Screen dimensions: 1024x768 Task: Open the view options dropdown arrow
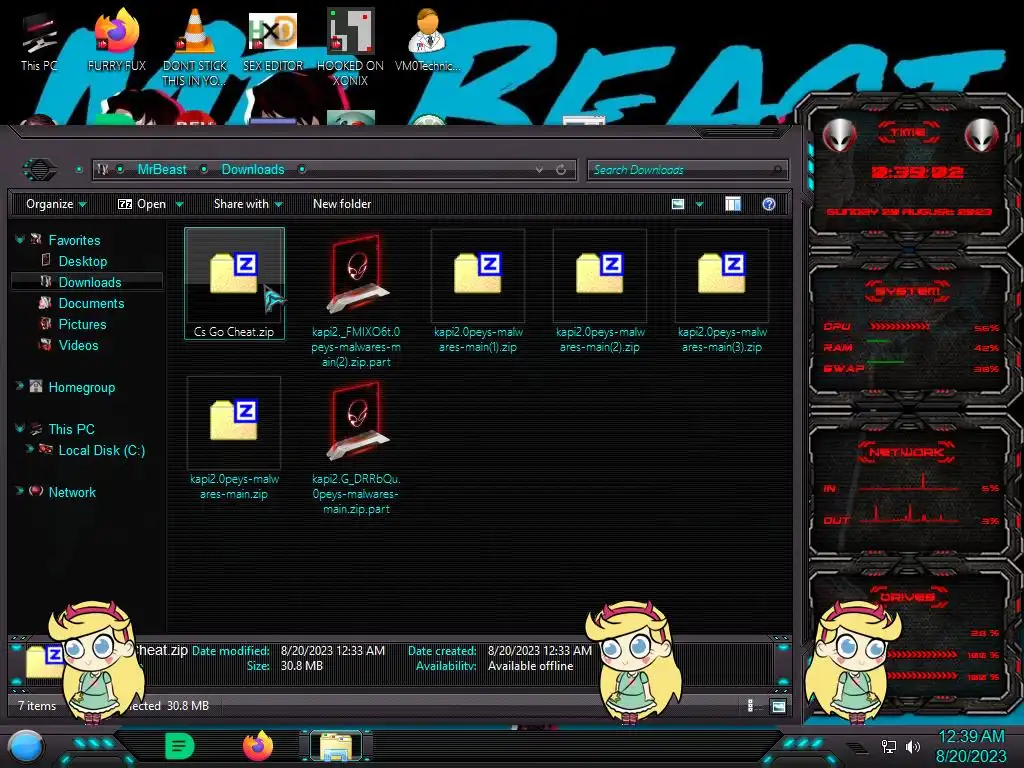click(x=699, y=205)
